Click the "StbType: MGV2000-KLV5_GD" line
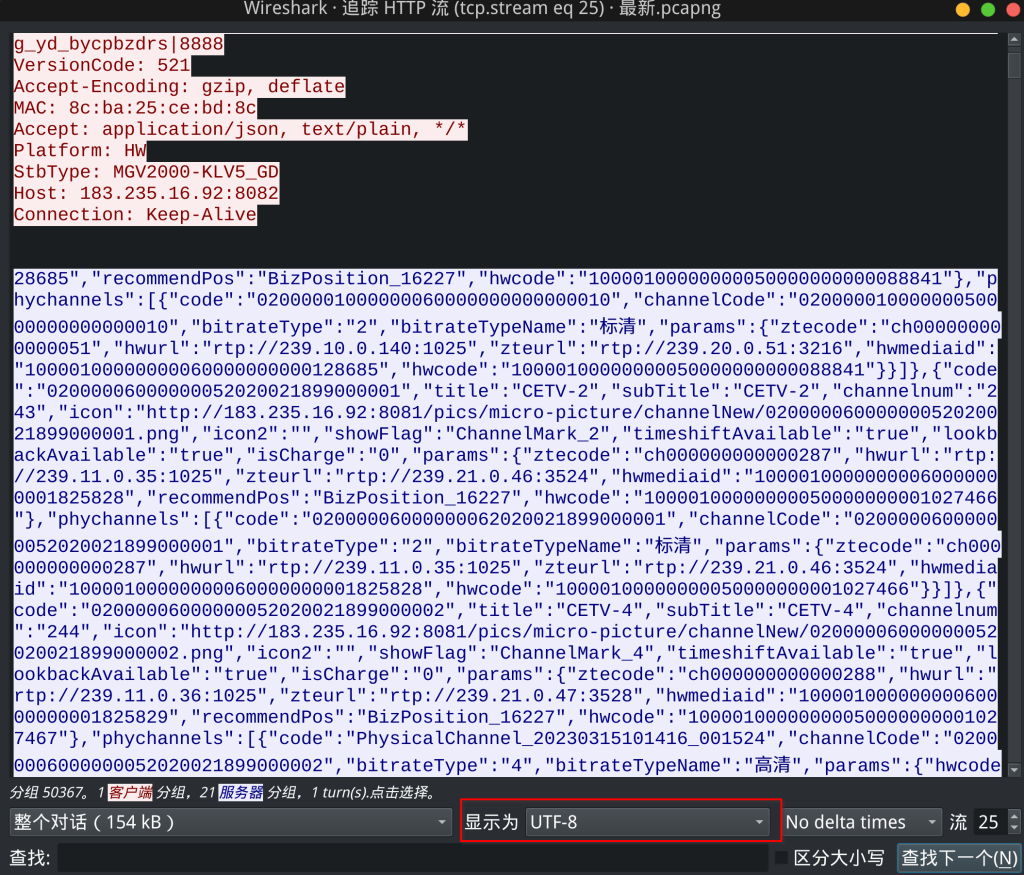Image resolution: width=1024 pixels, height=875 pixels. click(x=146, y=172)
